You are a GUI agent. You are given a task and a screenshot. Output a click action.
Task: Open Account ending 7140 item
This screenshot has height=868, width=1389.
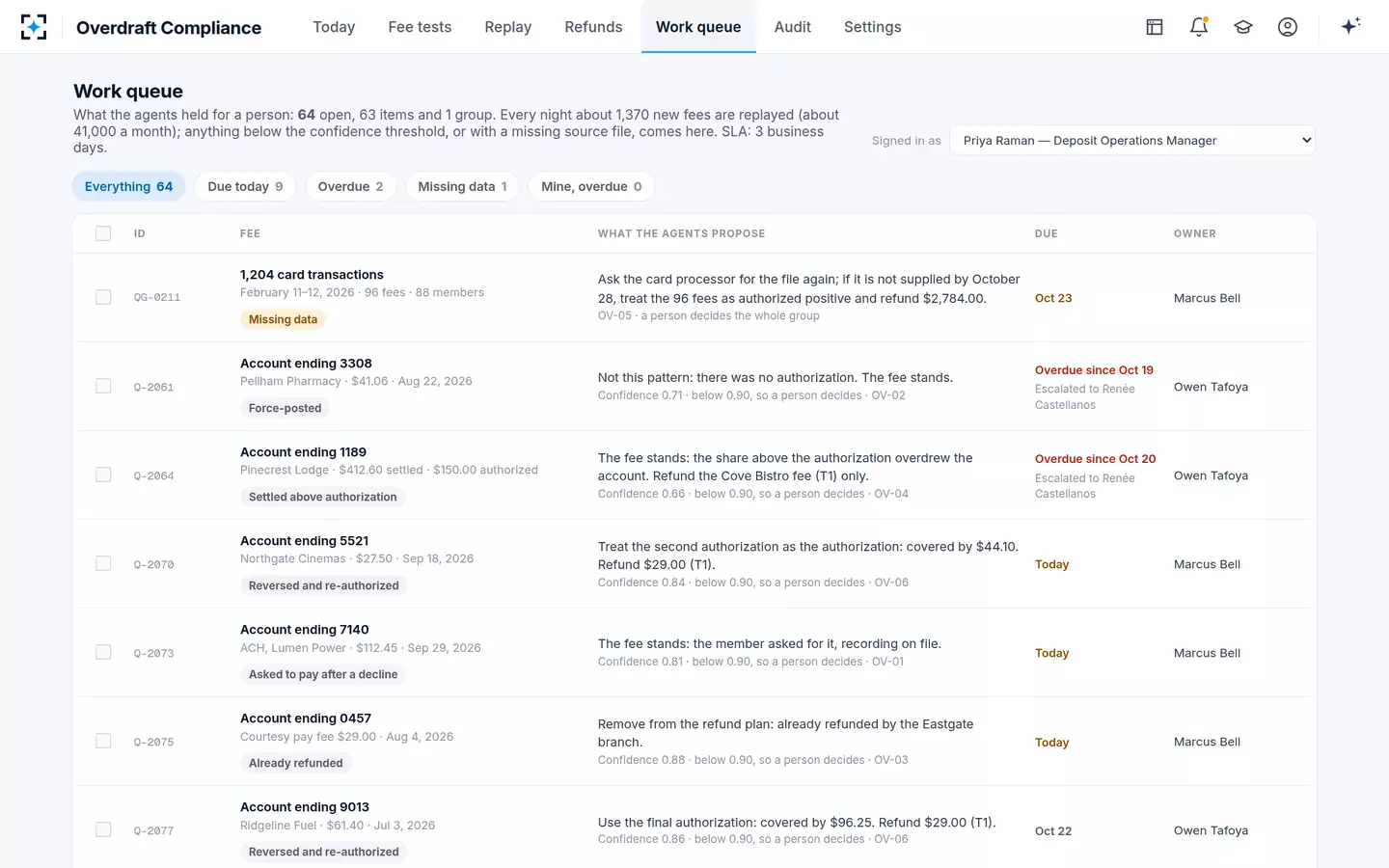(304, 630)
